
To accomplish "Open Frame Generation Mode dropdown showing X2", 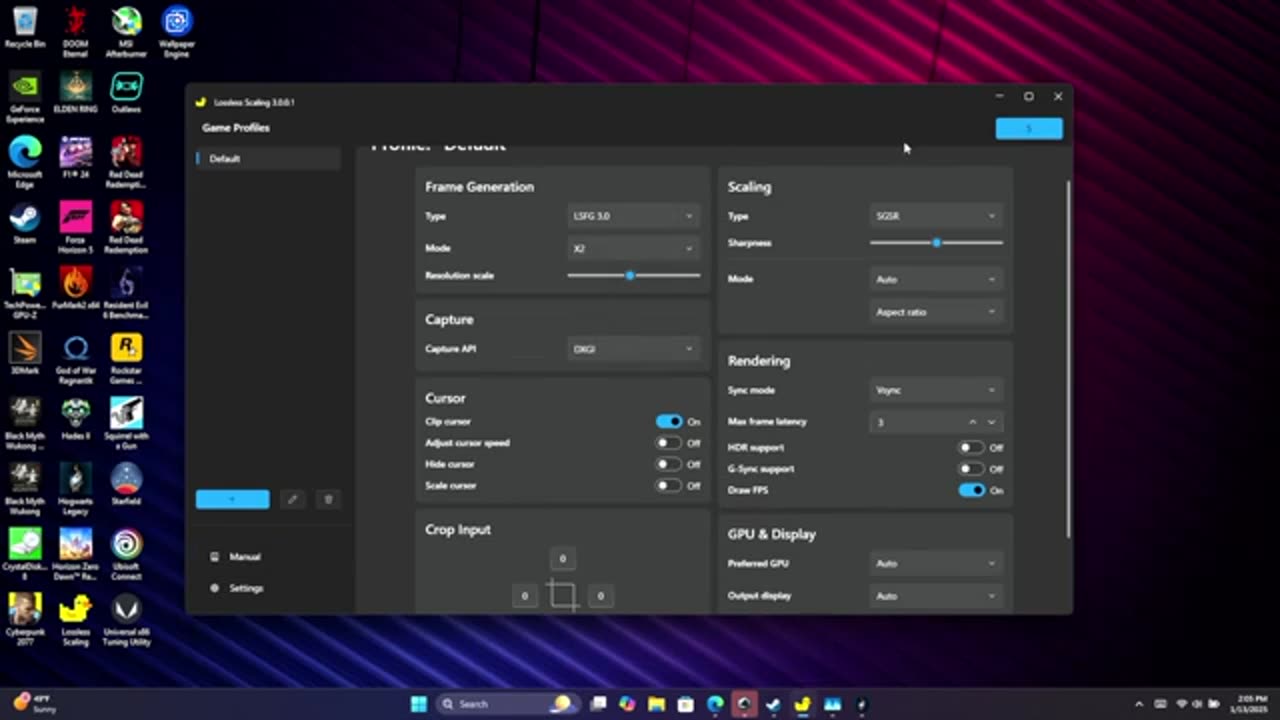I will click(633, 248).
